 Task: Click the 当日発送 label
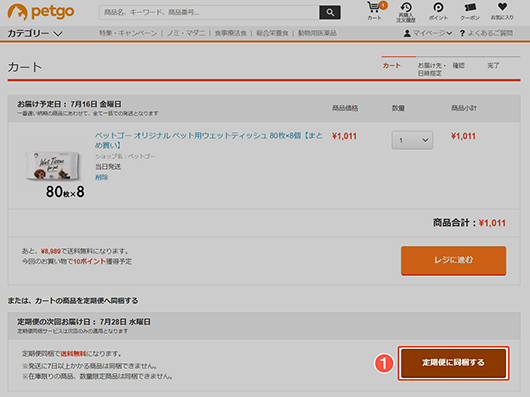tap(108, 167)
